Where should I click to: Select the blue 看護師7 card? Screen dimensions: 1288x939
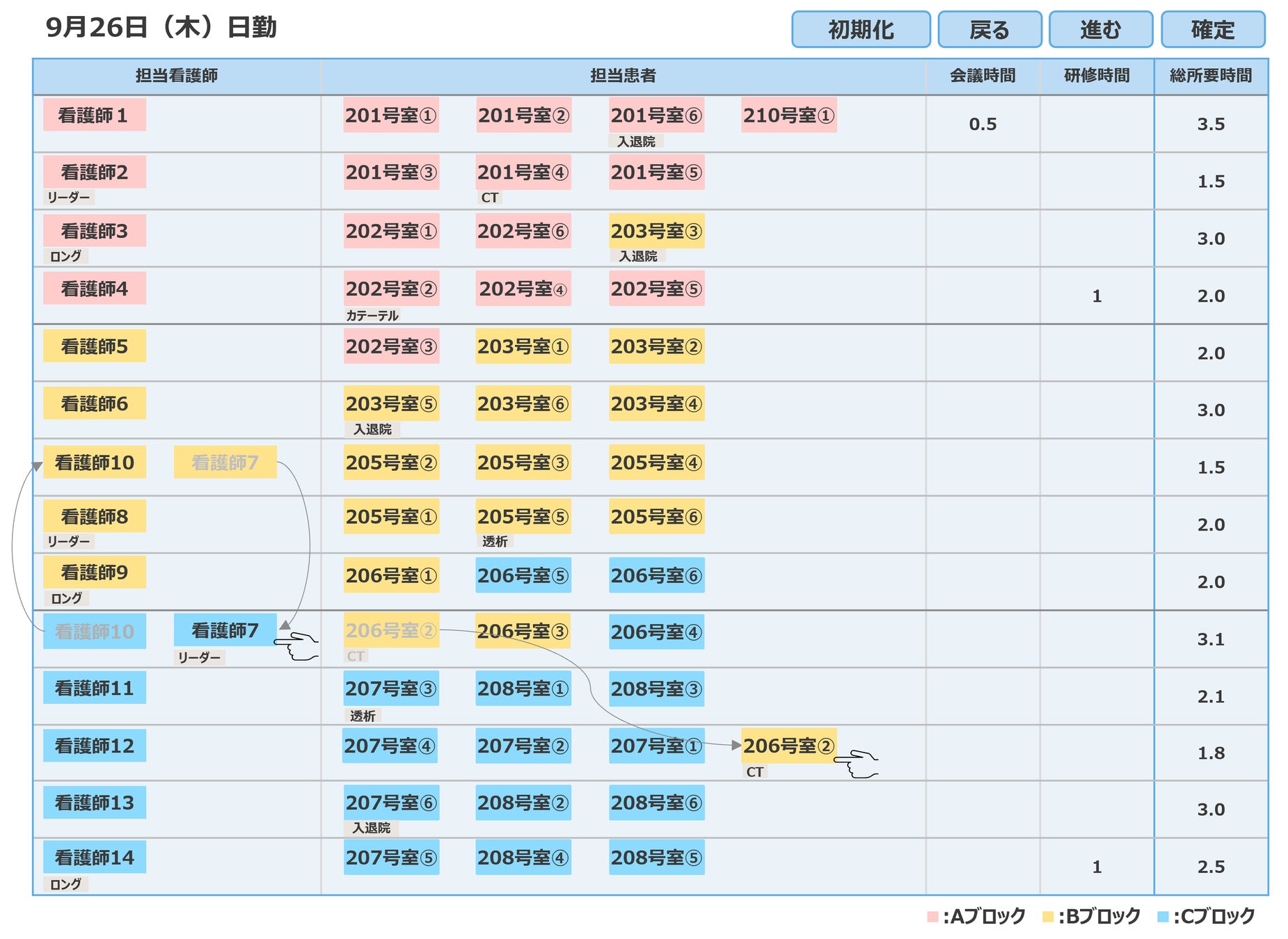tap(225, 630)
